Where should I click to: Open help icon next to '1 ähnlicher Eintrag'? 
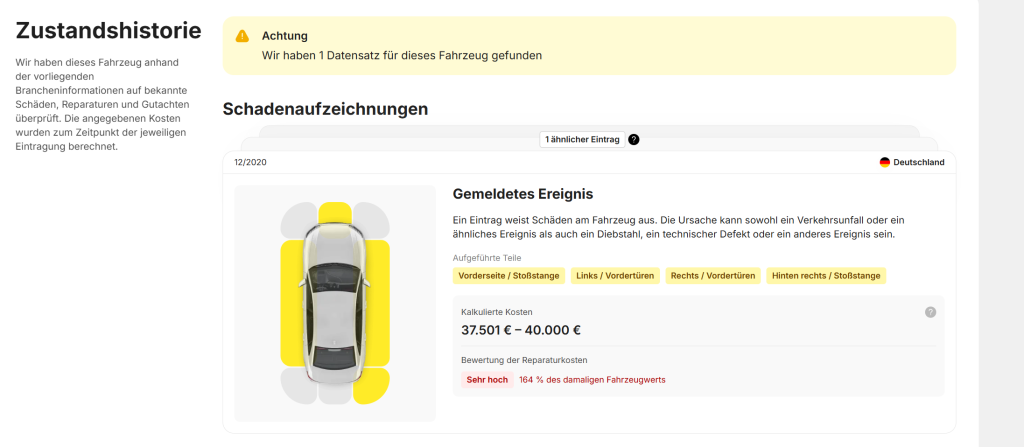[x=633, y=139]
